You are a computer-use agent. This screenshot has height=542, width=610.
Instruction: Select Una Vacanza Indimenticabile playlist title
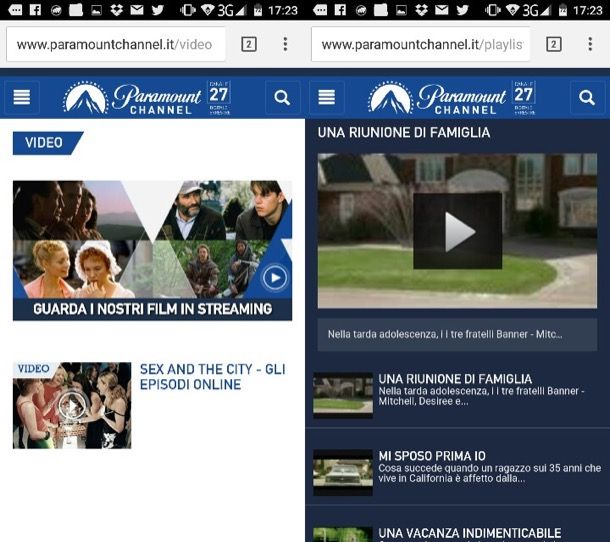[470, 533]
